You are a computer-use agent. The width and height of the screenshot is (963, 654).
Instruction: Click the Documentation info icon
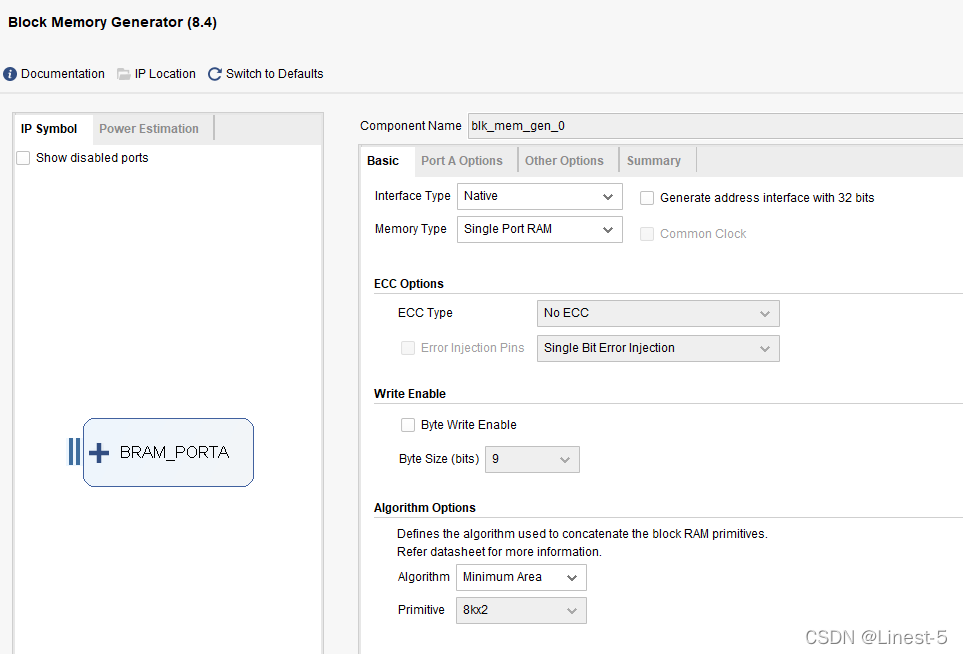10,74
